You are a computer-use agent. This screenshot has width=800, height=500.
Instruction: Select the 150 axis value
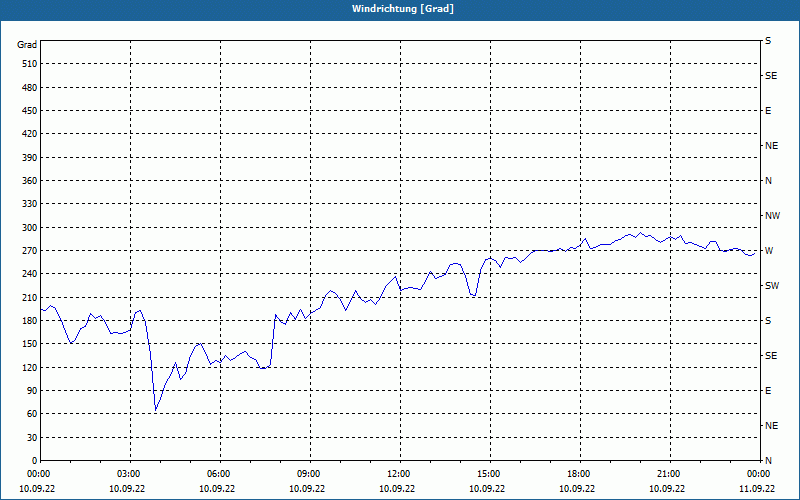(30, 343)
